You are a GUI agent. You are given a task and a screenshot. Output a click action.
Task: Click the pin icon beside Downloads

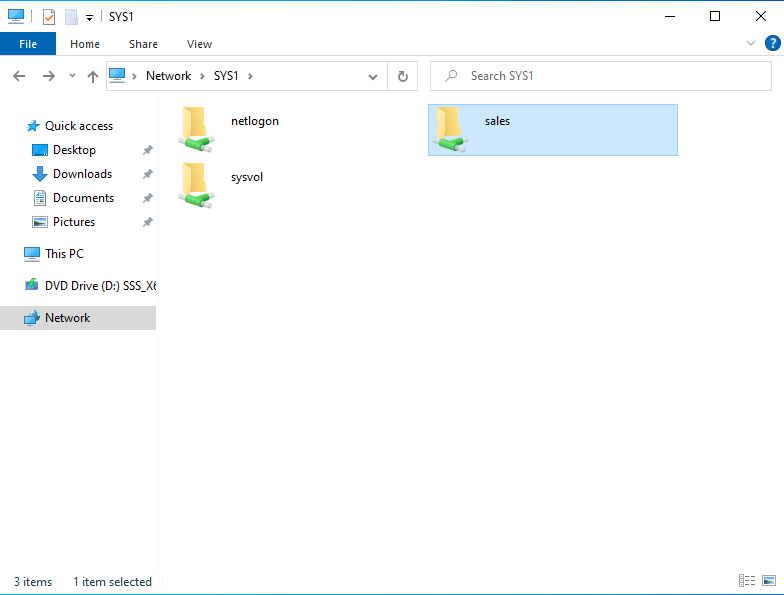(148, 174)
